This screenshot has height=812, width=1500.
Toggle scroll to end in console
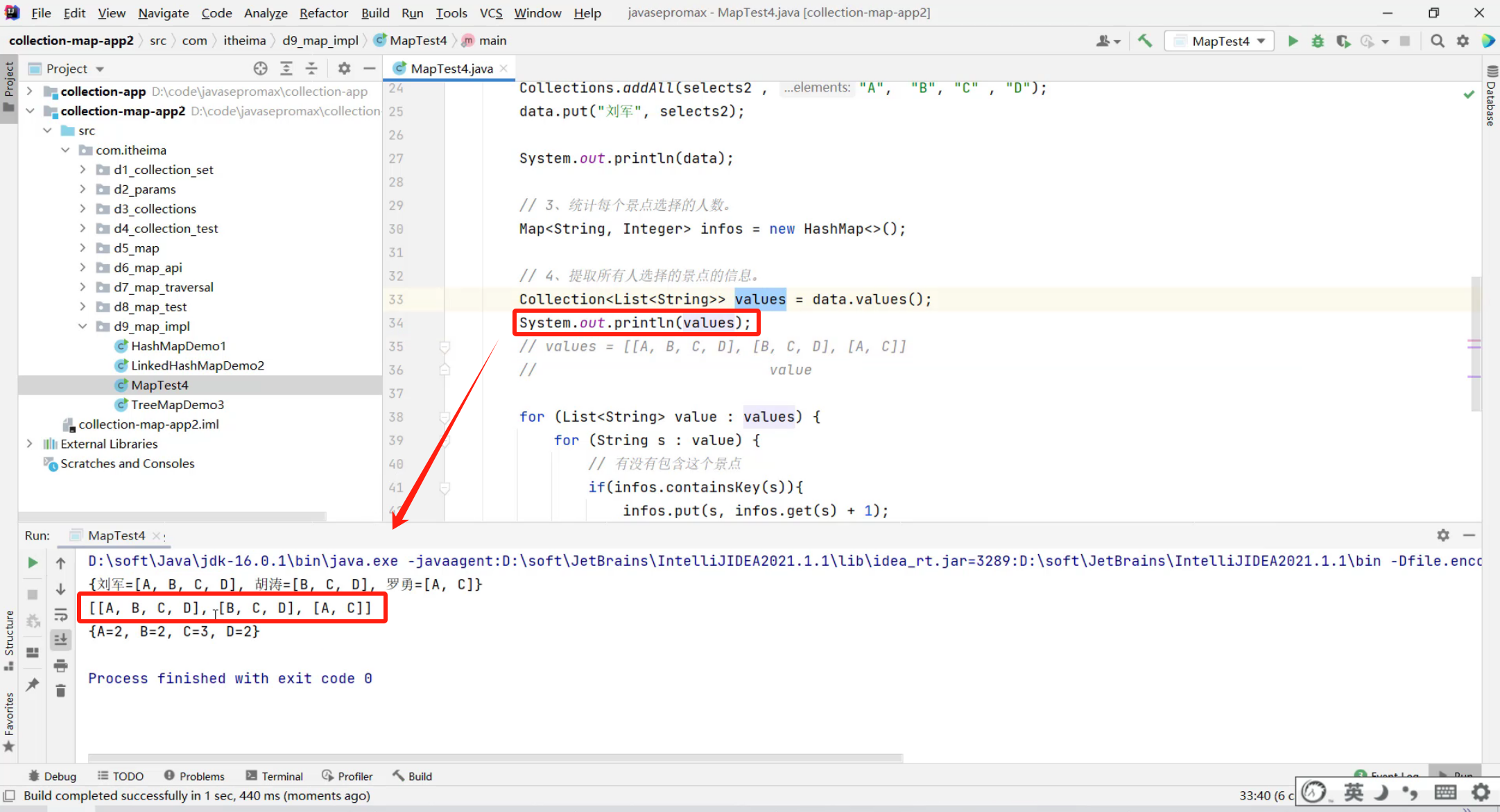(x=61, y=639)
